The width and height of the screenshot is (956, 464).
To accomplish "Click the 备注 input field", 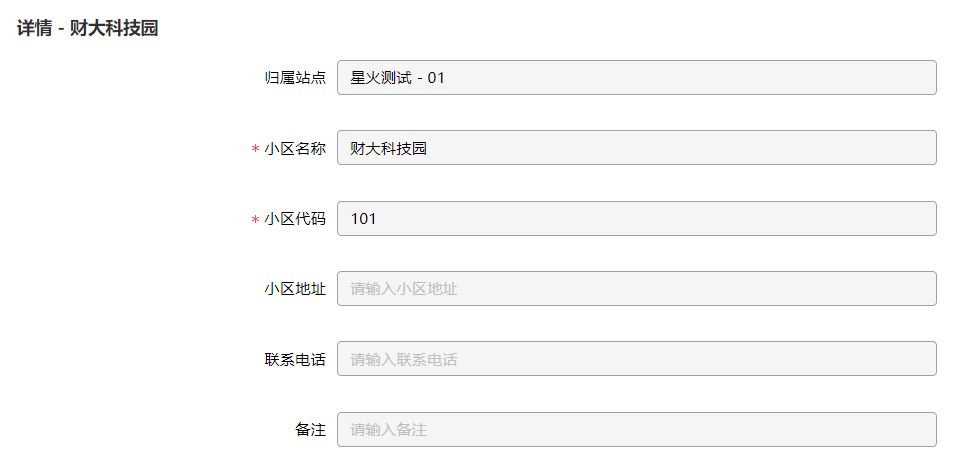I will coord(637,429).
